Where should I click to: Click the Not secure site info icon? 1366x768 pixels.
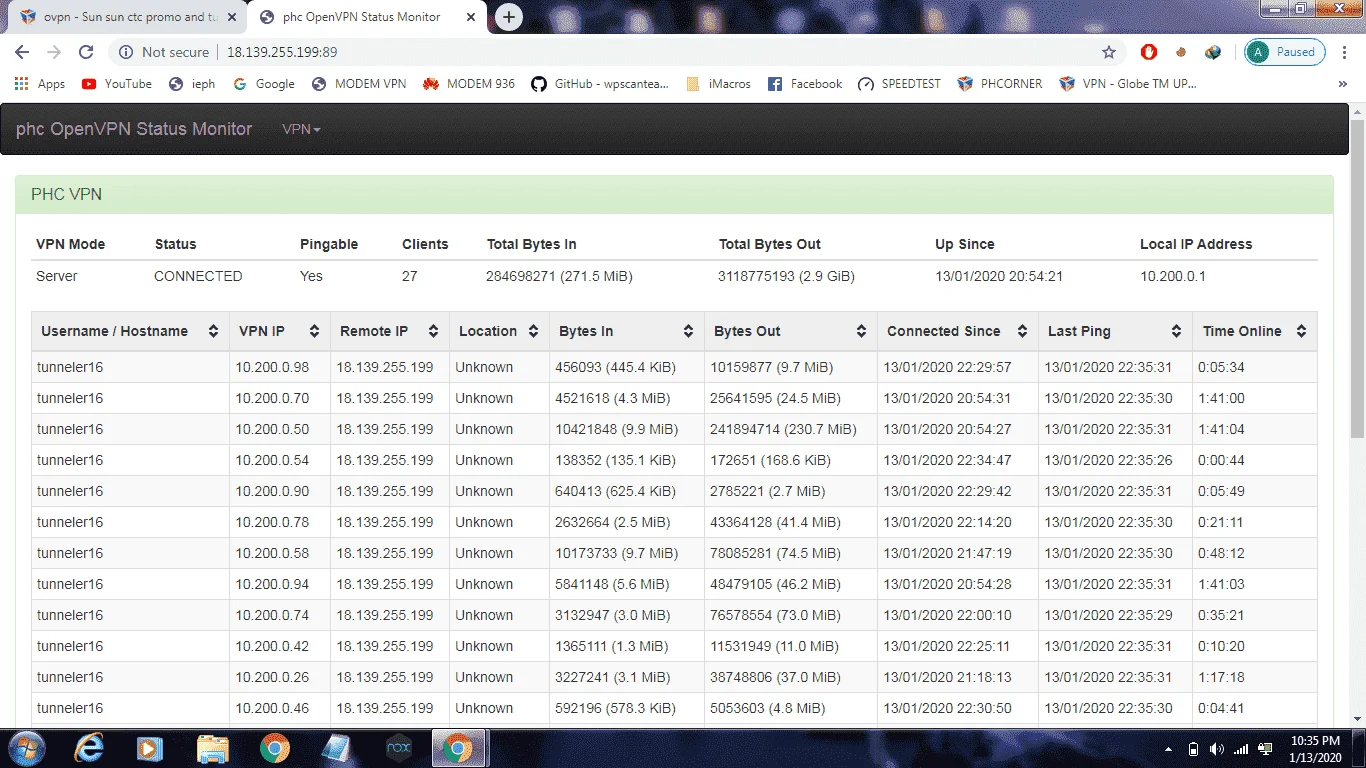click(x=125, y=52)
